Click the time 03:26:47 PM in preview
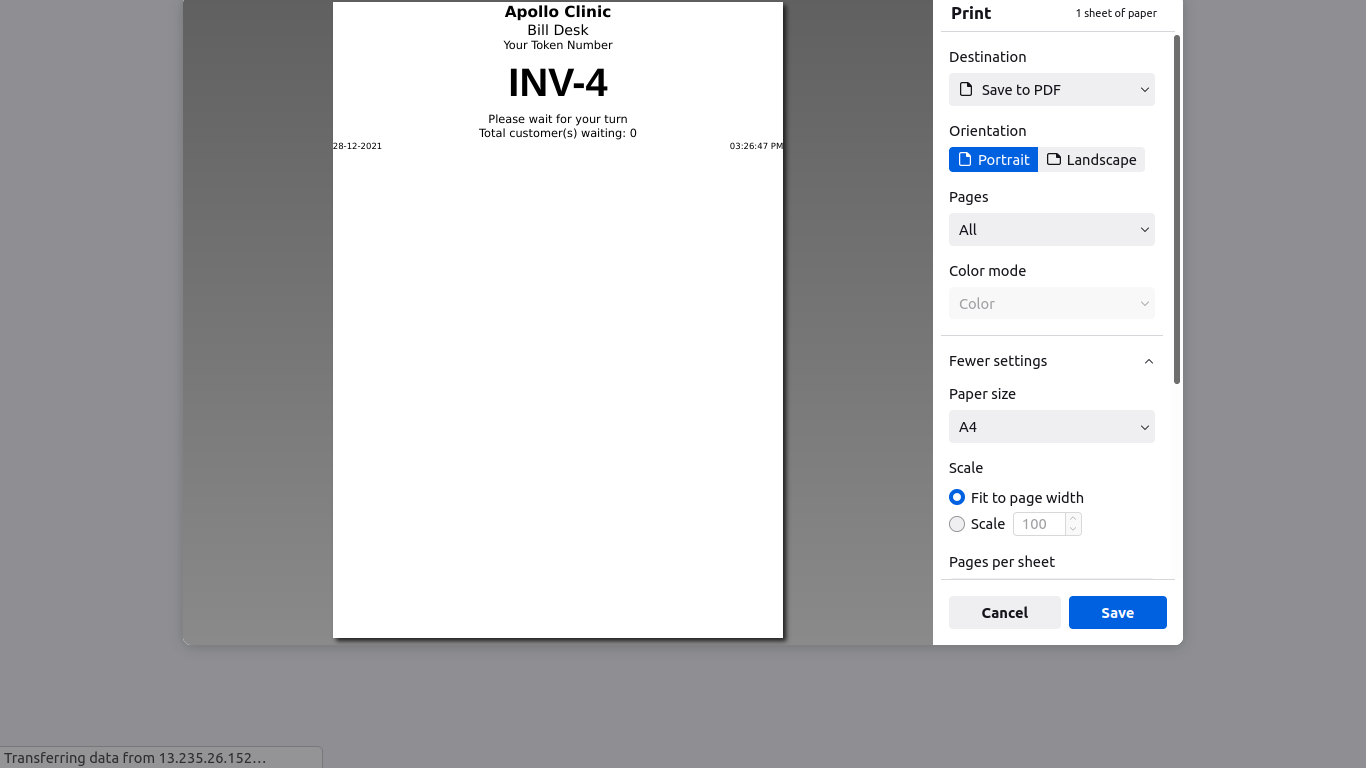Viewport: 1366px width, 768px height. pyautogui.click(x=756, y=146)
